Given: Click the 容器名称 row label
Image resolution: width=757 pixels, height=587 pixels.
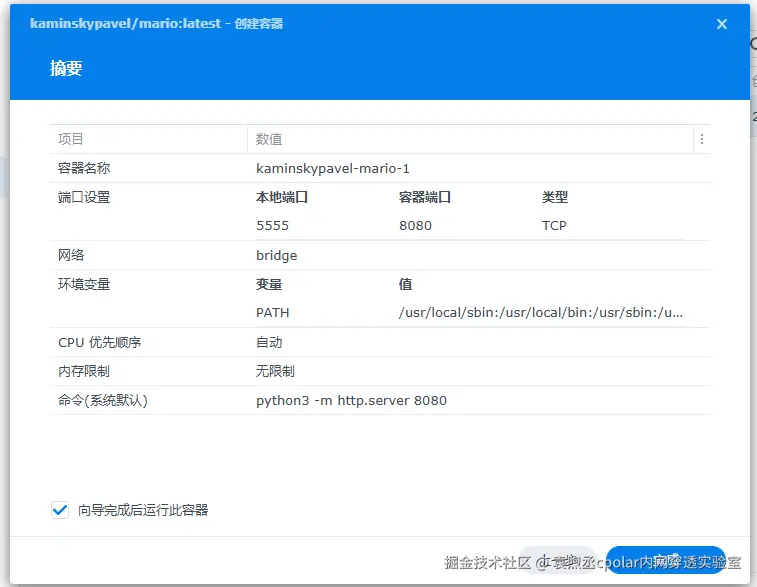Looking at the screenshot, I should point(84,168).
